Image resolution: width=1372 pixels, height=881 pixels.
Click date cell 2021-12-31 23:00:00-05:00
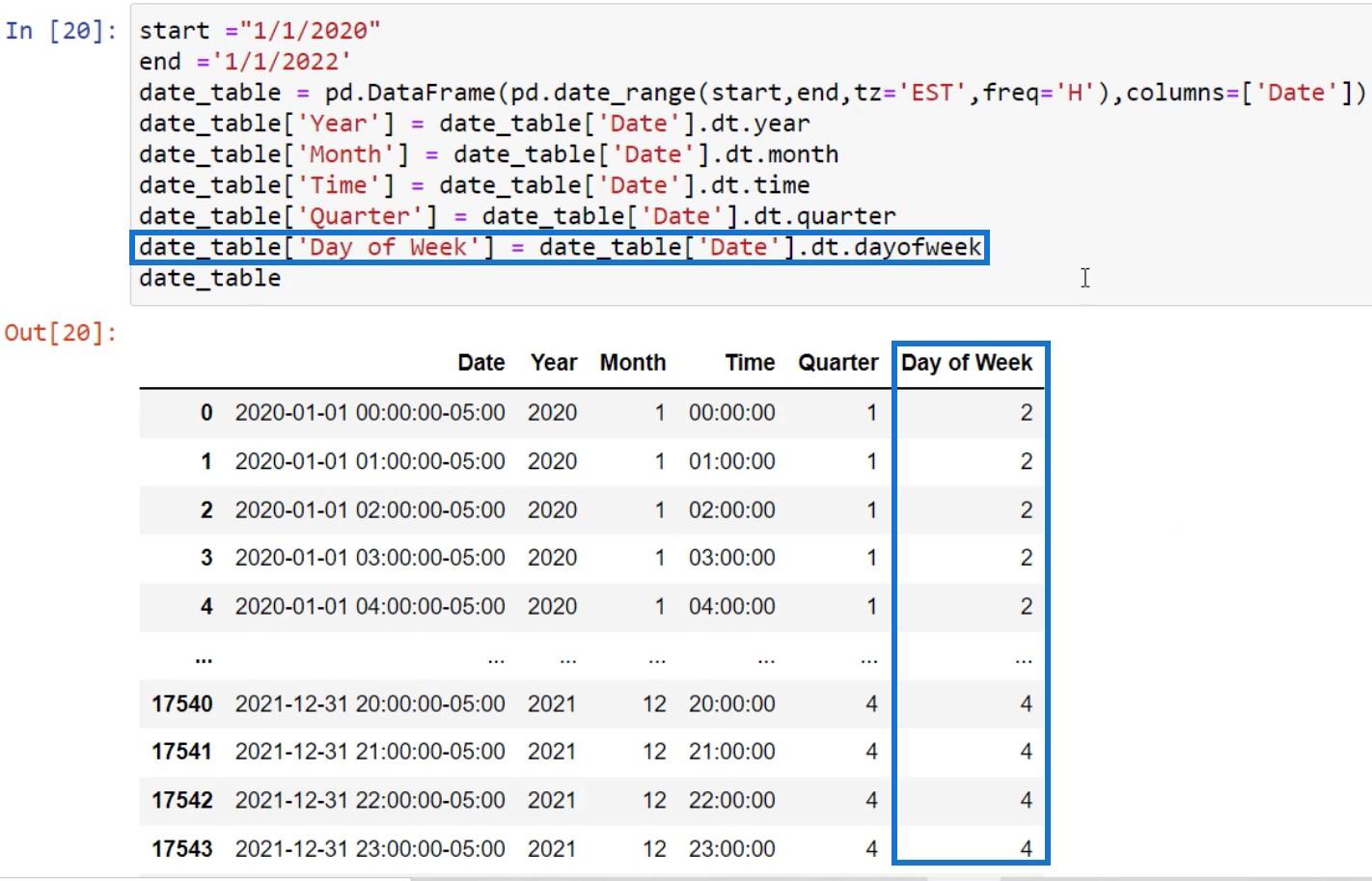[x=370, y=849]
